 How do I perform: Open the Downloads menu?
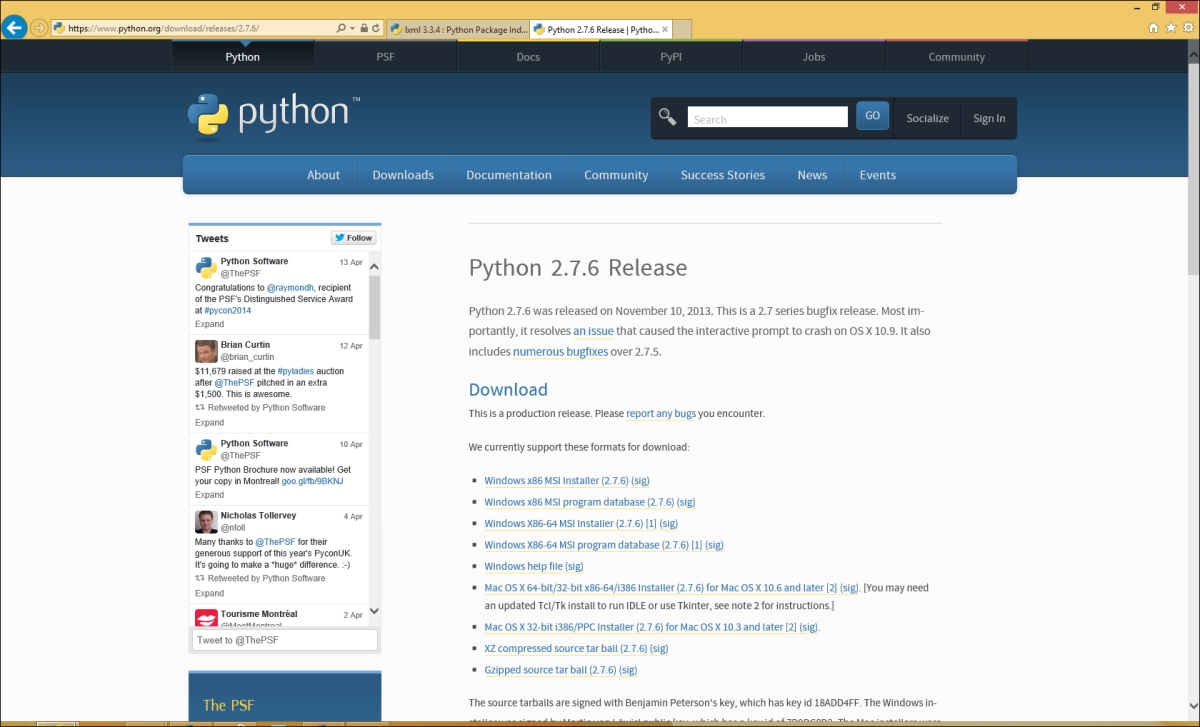tap(403, 175)
